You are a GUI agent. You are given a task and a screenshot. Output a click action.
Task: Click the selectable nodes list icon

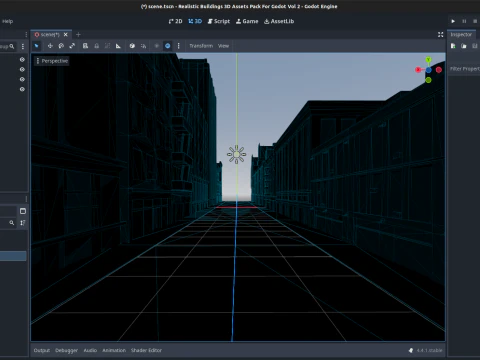[x=85, y=46]
